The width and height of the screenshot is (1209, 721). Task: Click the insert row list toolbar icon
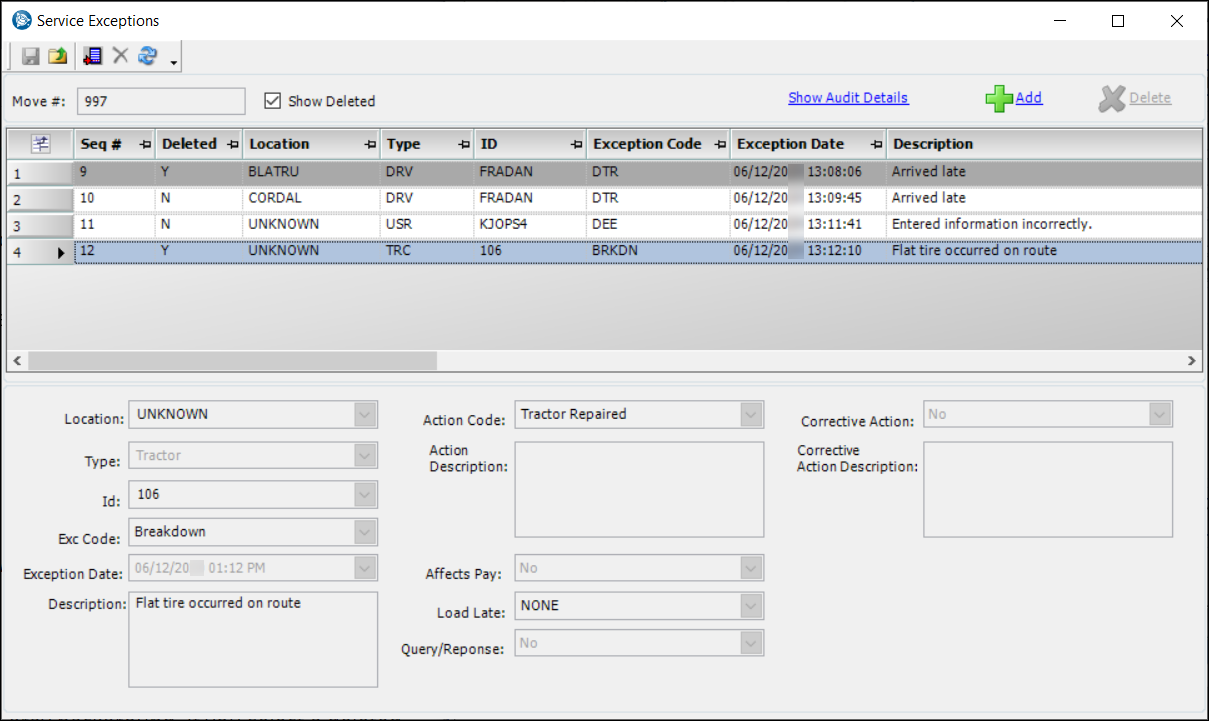pyautogui.click(x=93, y=57)
